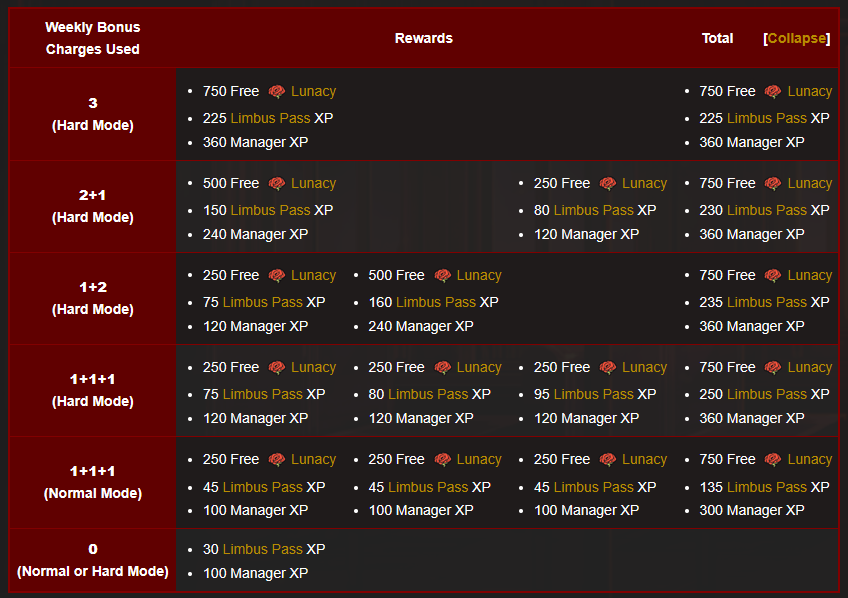Image resolution: width=848 pixels, height=598 pixels.
Task: Open Lunacy link after 250 Free in 2+1 row
Action: pos(645,183)
